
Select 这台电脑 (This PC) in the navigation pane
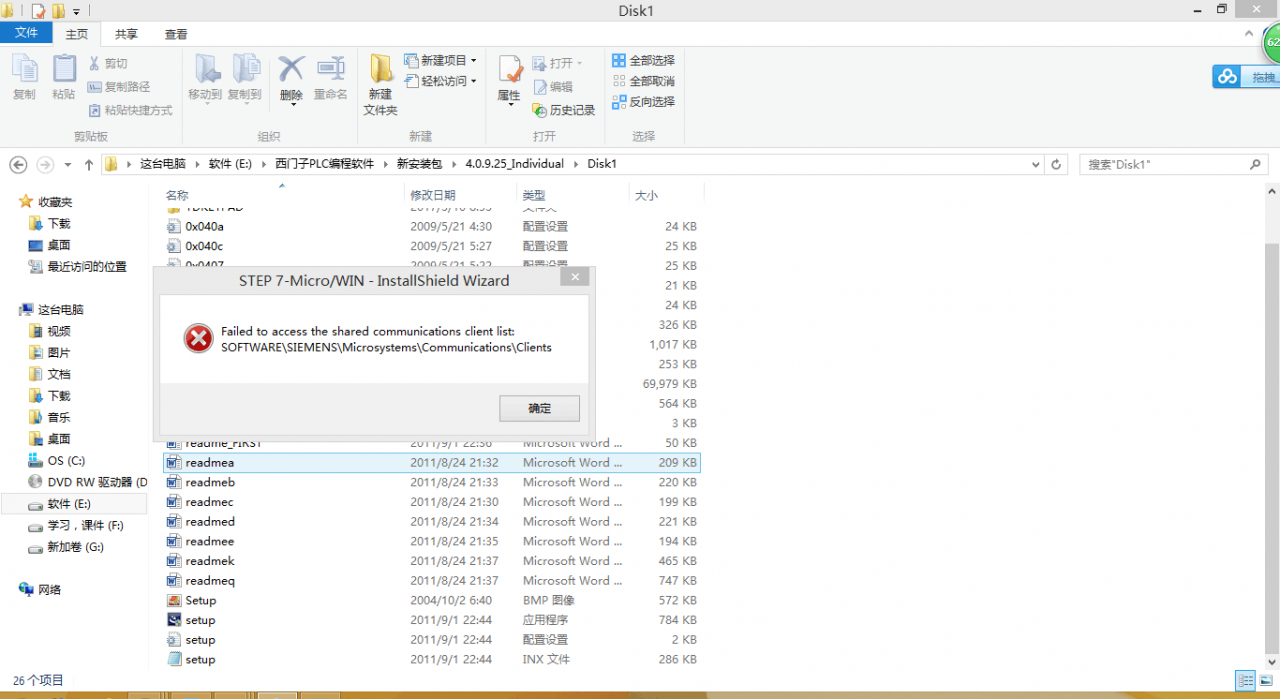[61, 310]
